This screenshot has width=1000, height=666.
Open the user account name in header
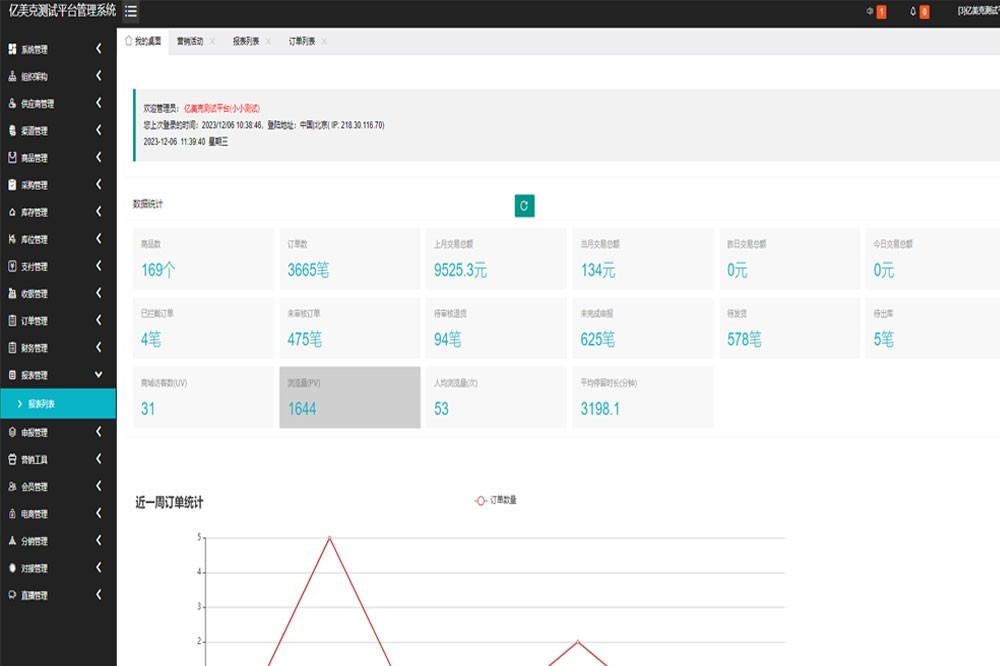(x=975, y=12)
